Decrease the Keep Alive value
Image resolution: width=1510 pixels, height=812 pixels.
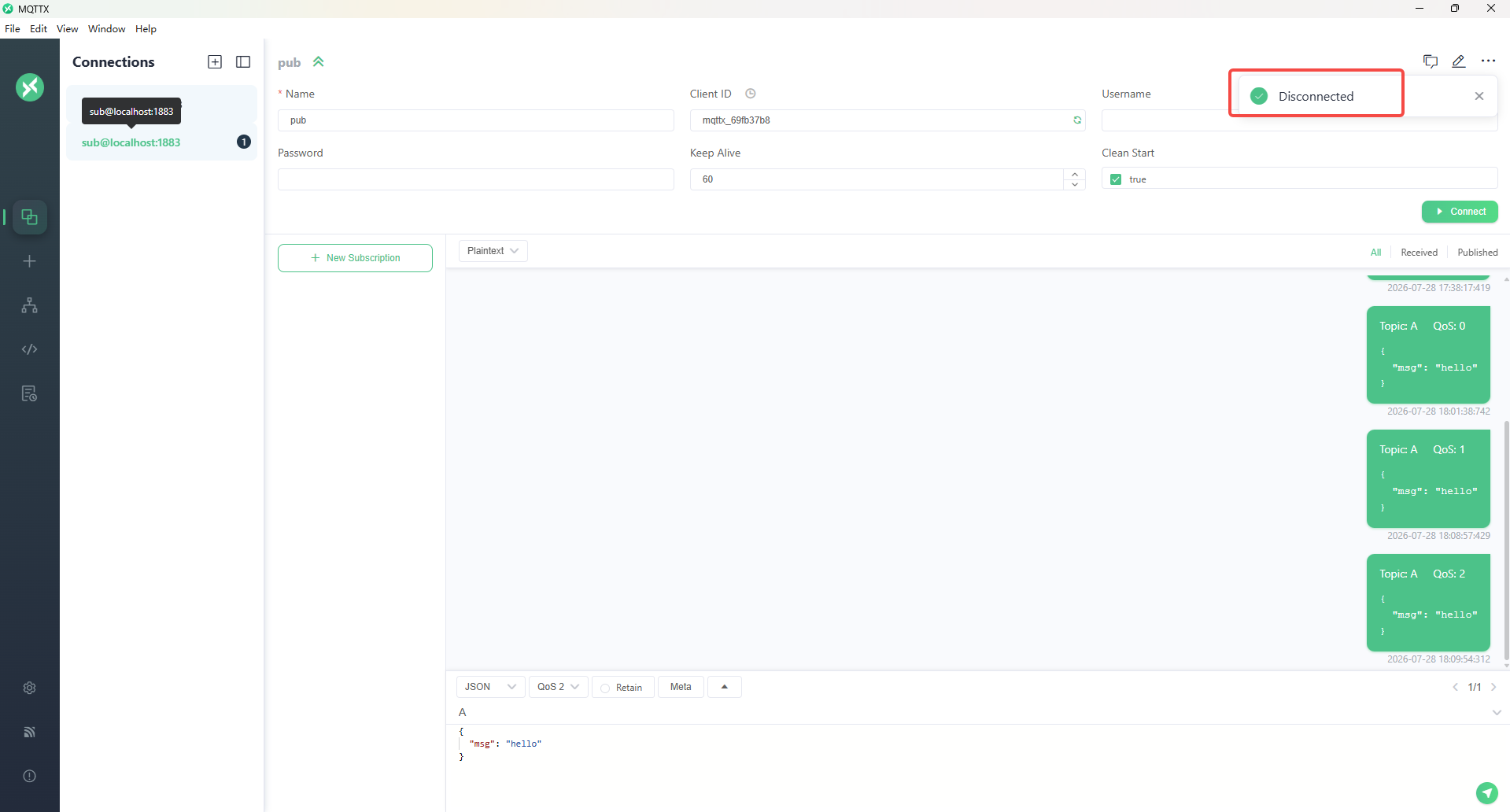1075,185
